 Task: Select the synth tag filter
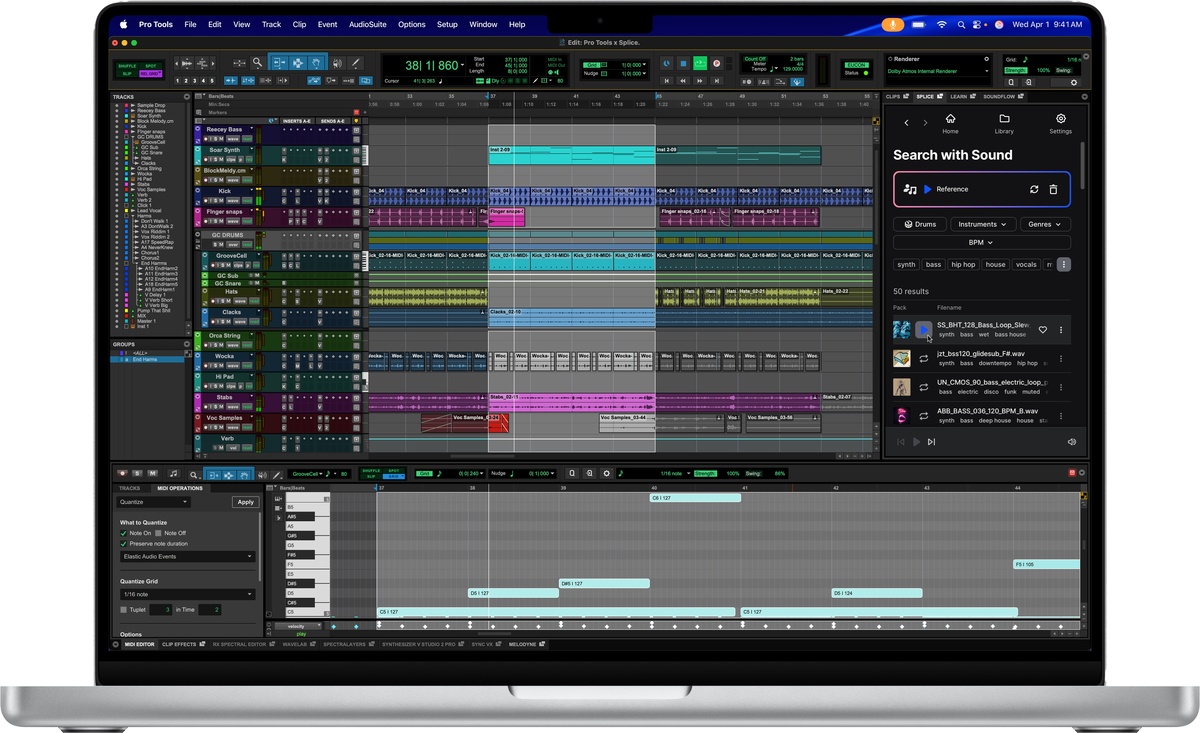[x=906, y=264]
